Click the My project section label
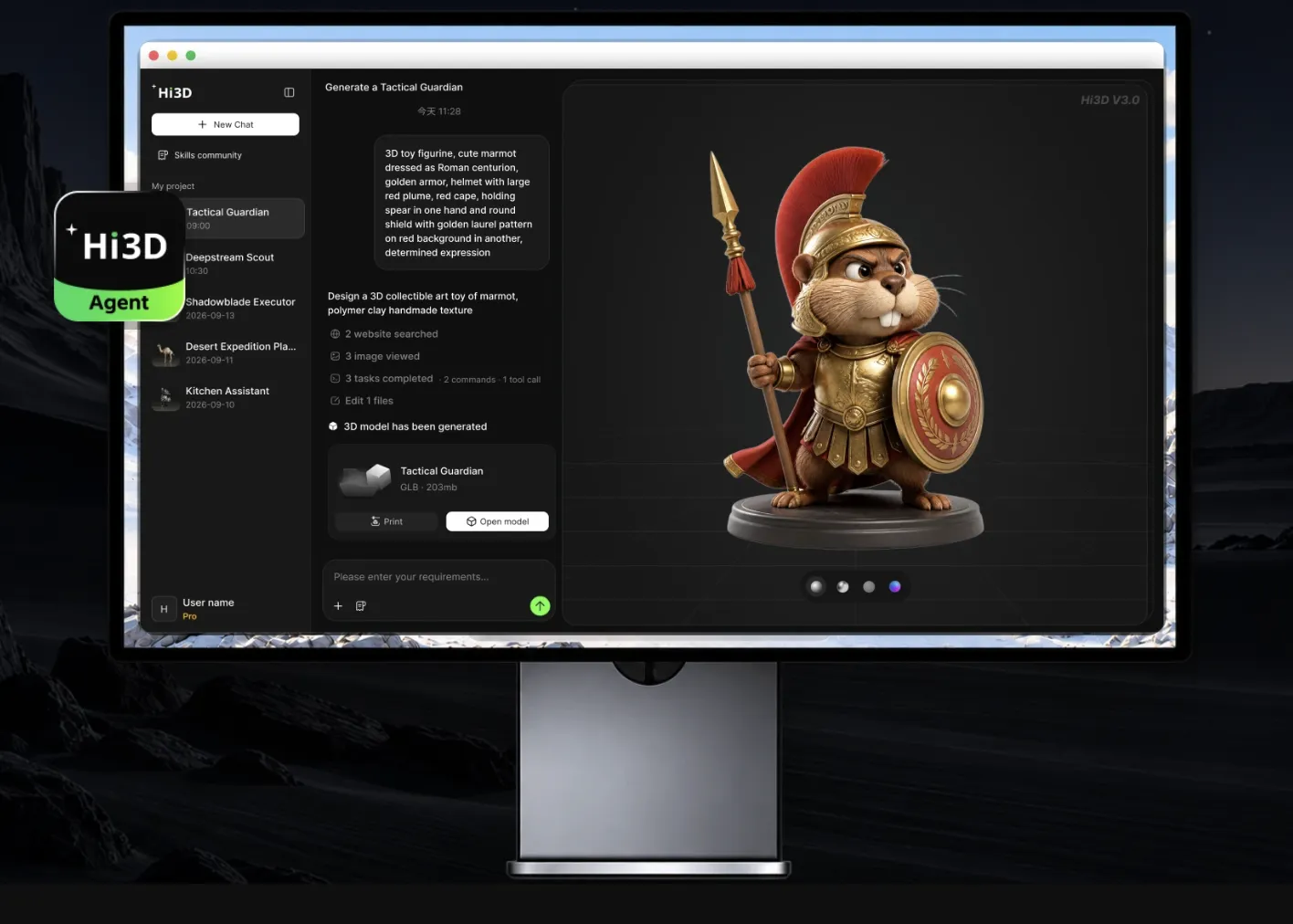The height and width of the screenshot is (924, 1293). click(x=173, y=186)
